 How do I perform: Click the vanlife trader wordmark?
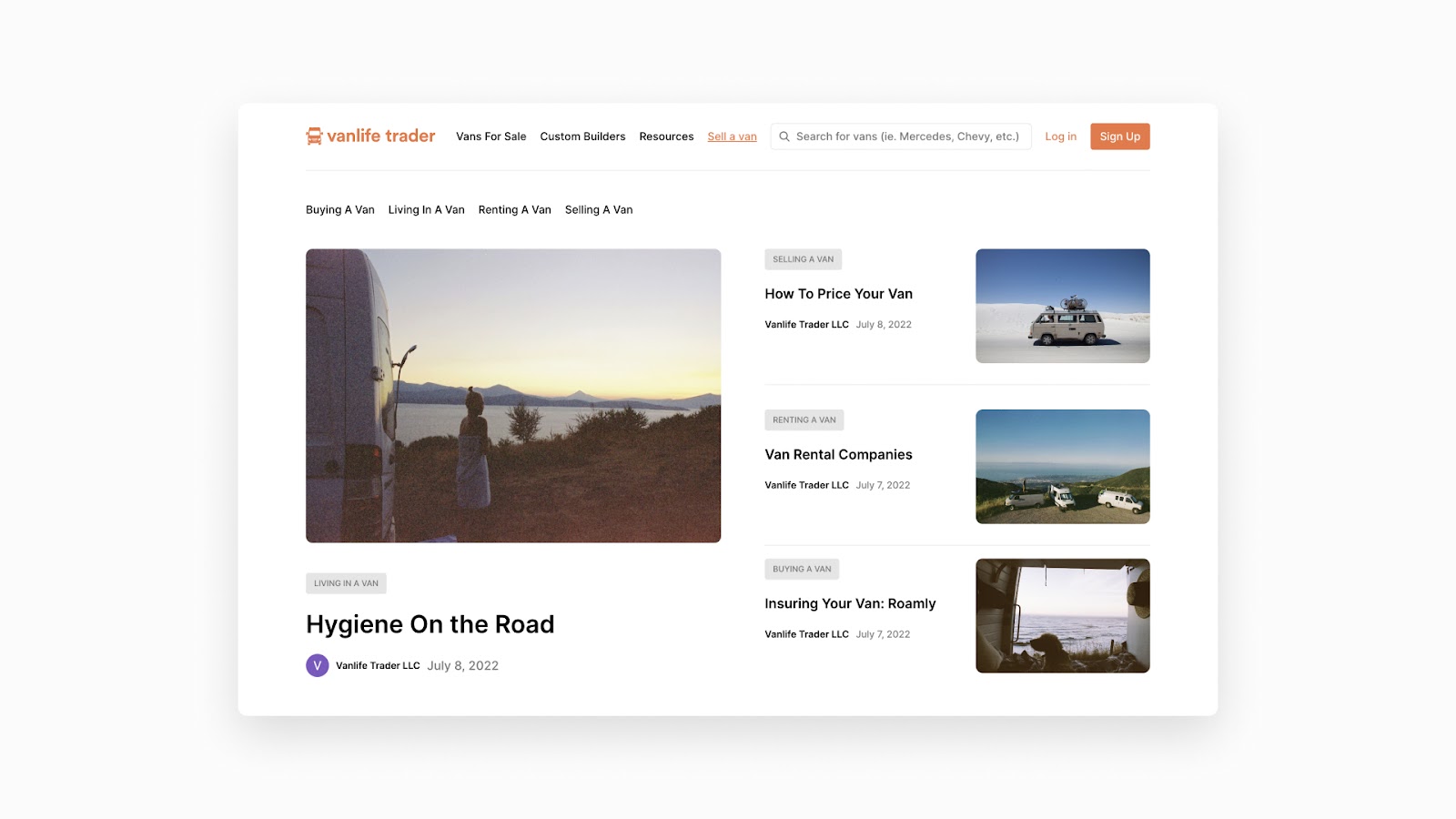tap(381, 136)
